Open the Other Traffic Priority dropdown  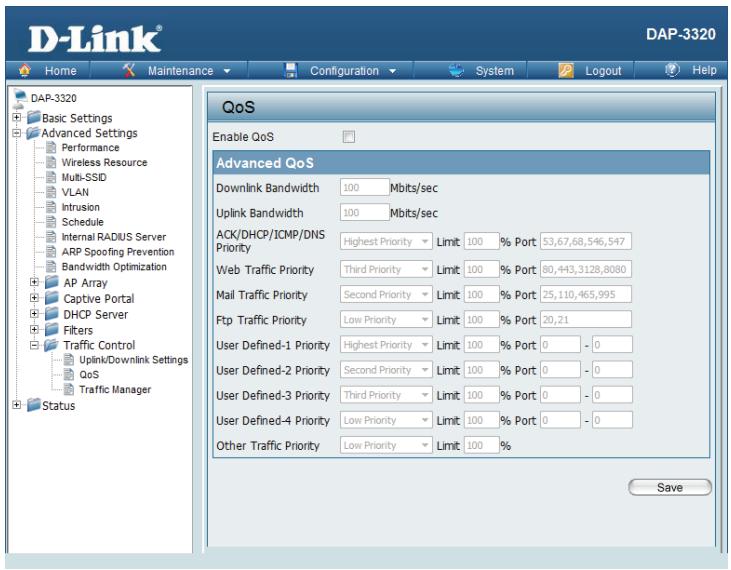(386, 446)
